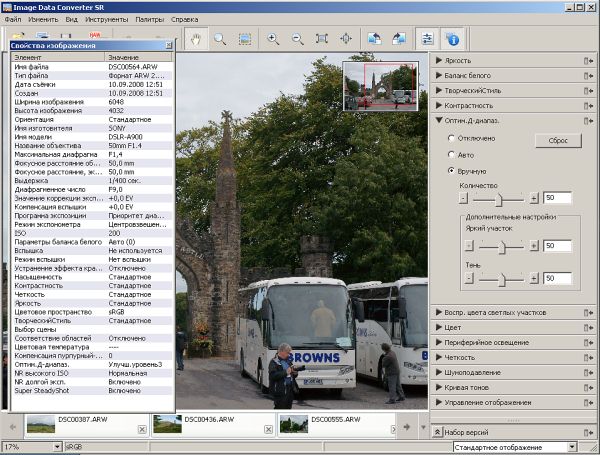Click the pin icon on Цвет row
Image resolution: width=600 pixels, height=455 pixels.
coord(589,328)
